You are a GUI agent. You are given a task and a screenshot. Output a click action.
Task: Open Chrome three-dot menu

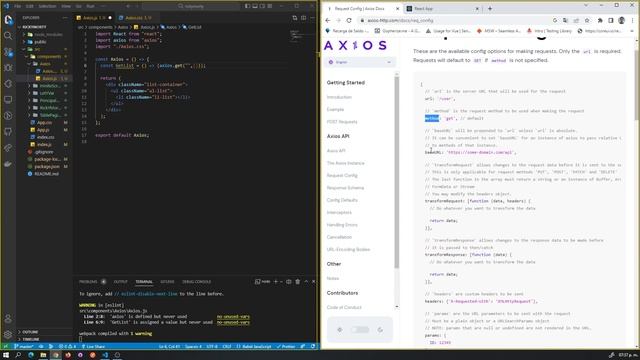click(x=633, y=20)
